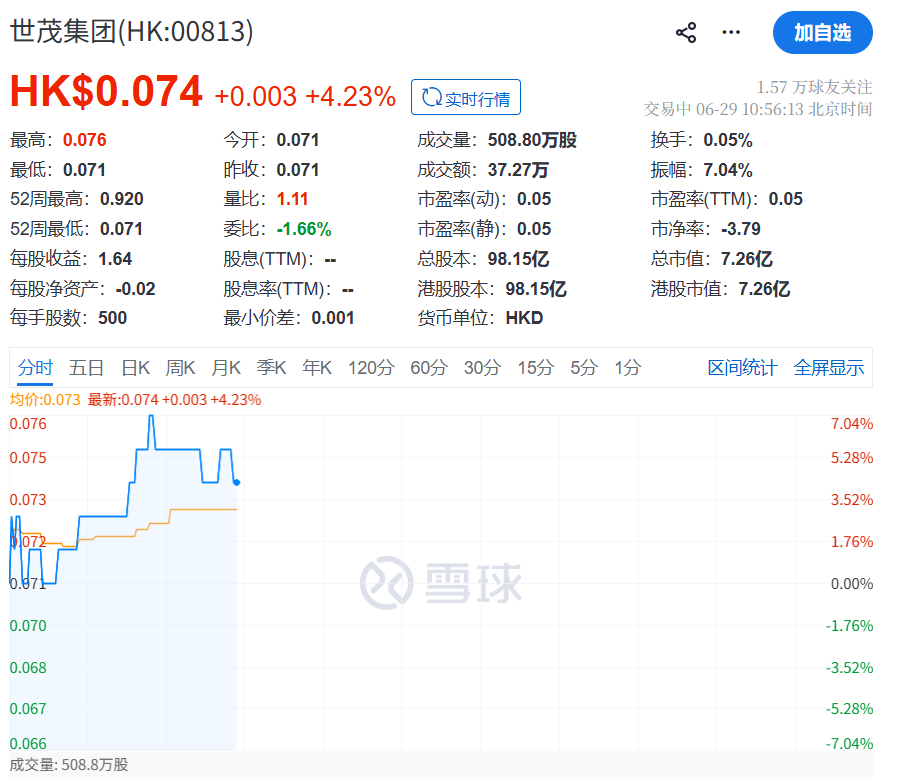This screenshot has height=777, width=905.
Task: Click the 总市值 value 7.26亿
Action: click(746, 259)
